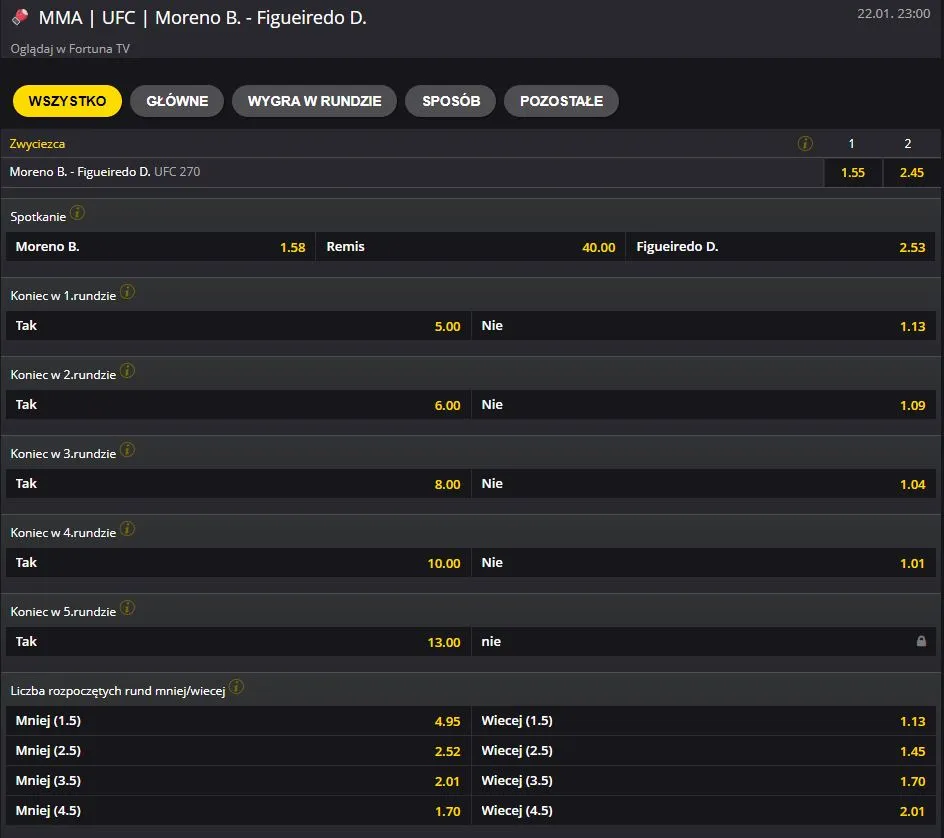This screenshot has width=944, height=838.
Task: Pick Zwyciezca odds 1.55 for Moreno
Action: 852,173
